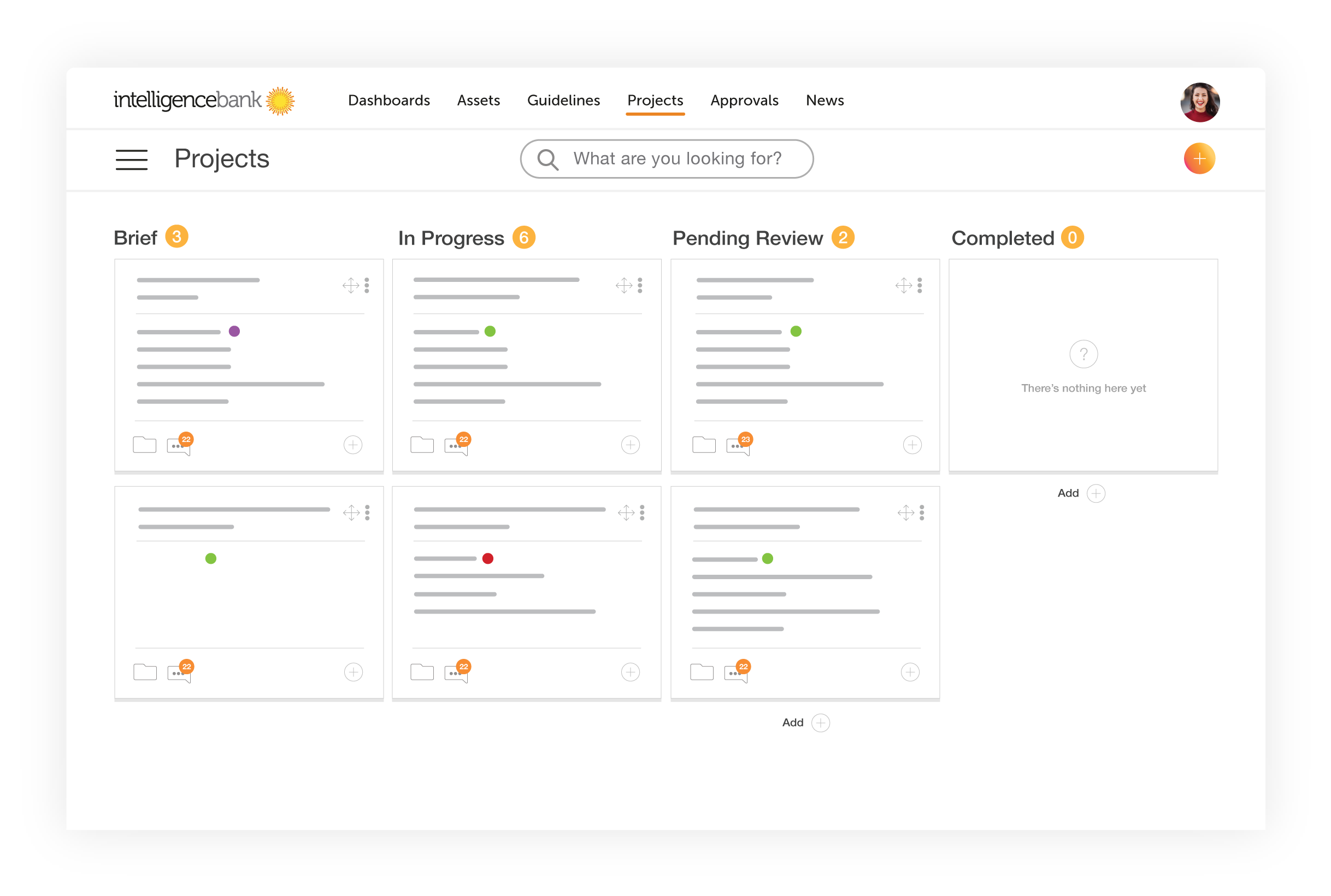Open kebab menu on second Brief card
This screenshot has height=896, width=1331.
[368, 512]
